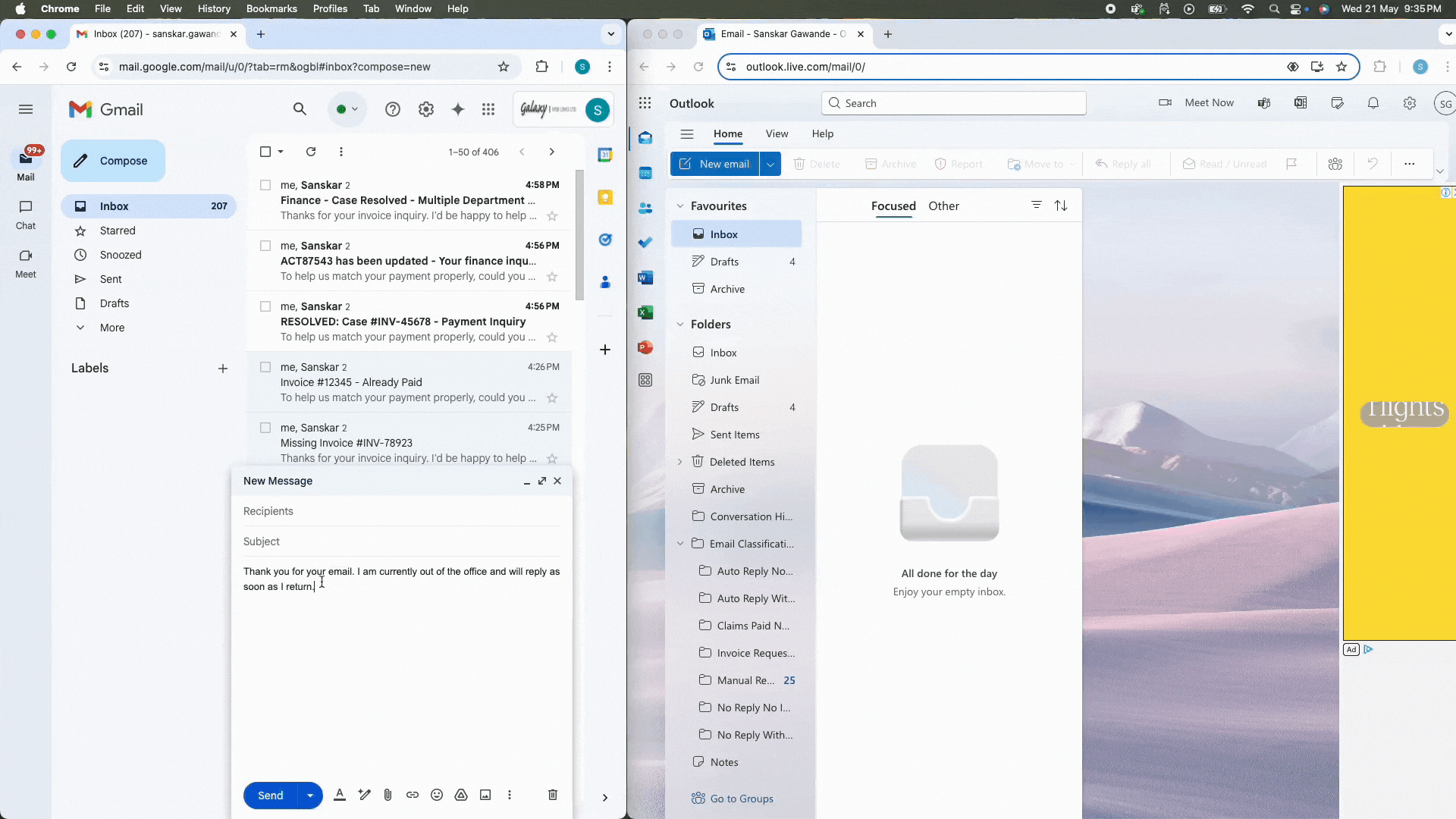Tick checkbox for Invoice #12345 email

click(x=265, y=367)
